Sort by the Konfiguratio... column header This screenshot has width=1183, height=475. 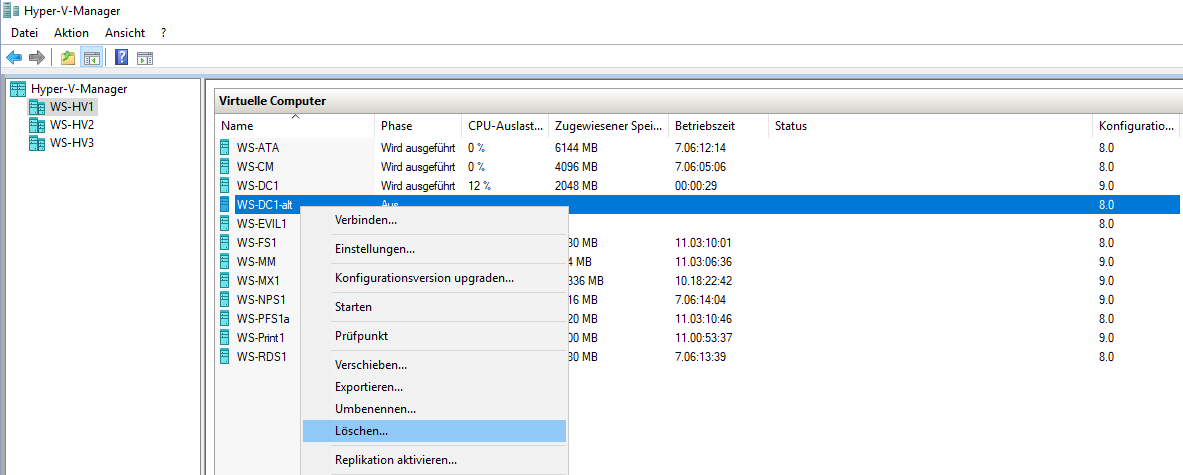coord(1136,126)
